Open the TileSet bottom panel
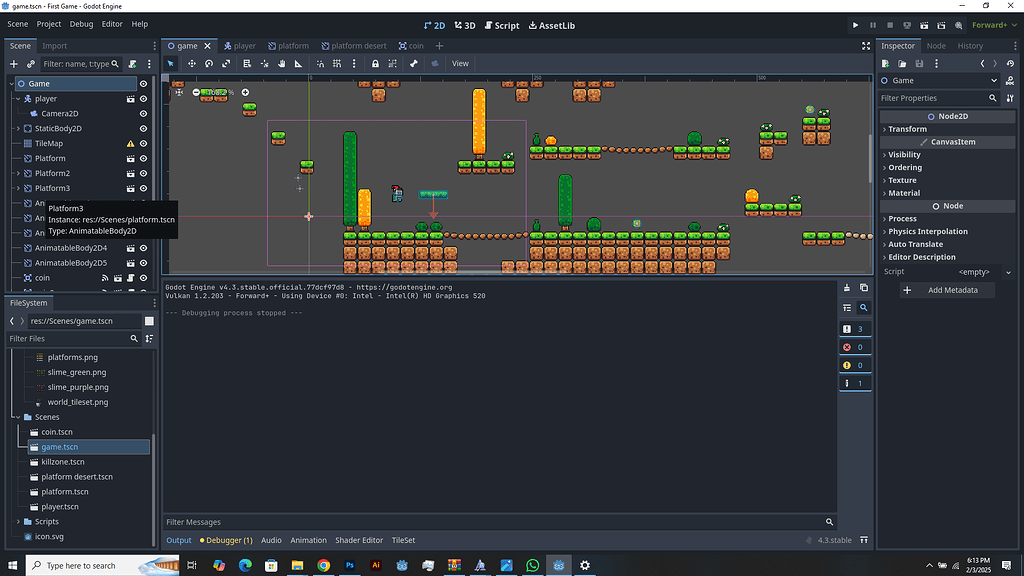This screenshot has width=1024, height=576. coord(404,540)
